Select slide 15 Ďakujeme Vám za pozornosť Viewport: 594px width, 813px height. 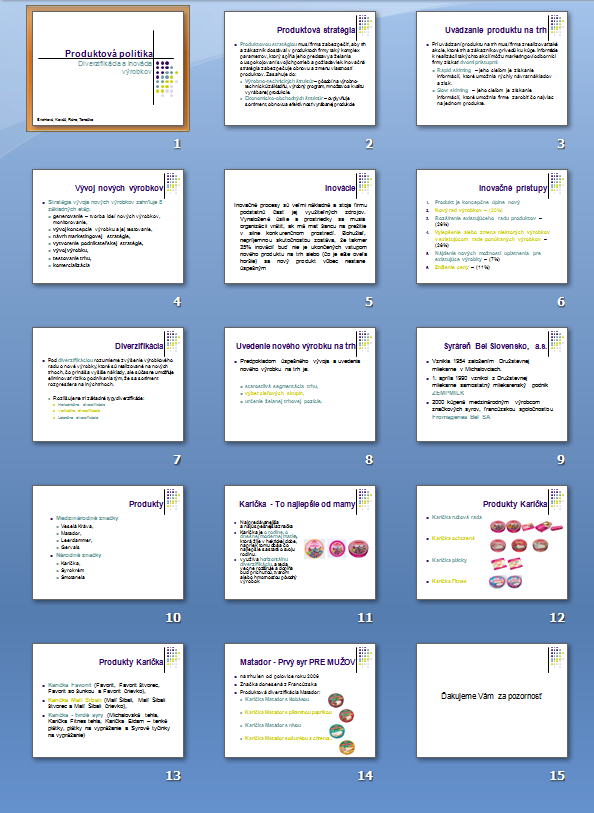click(492, 700)
